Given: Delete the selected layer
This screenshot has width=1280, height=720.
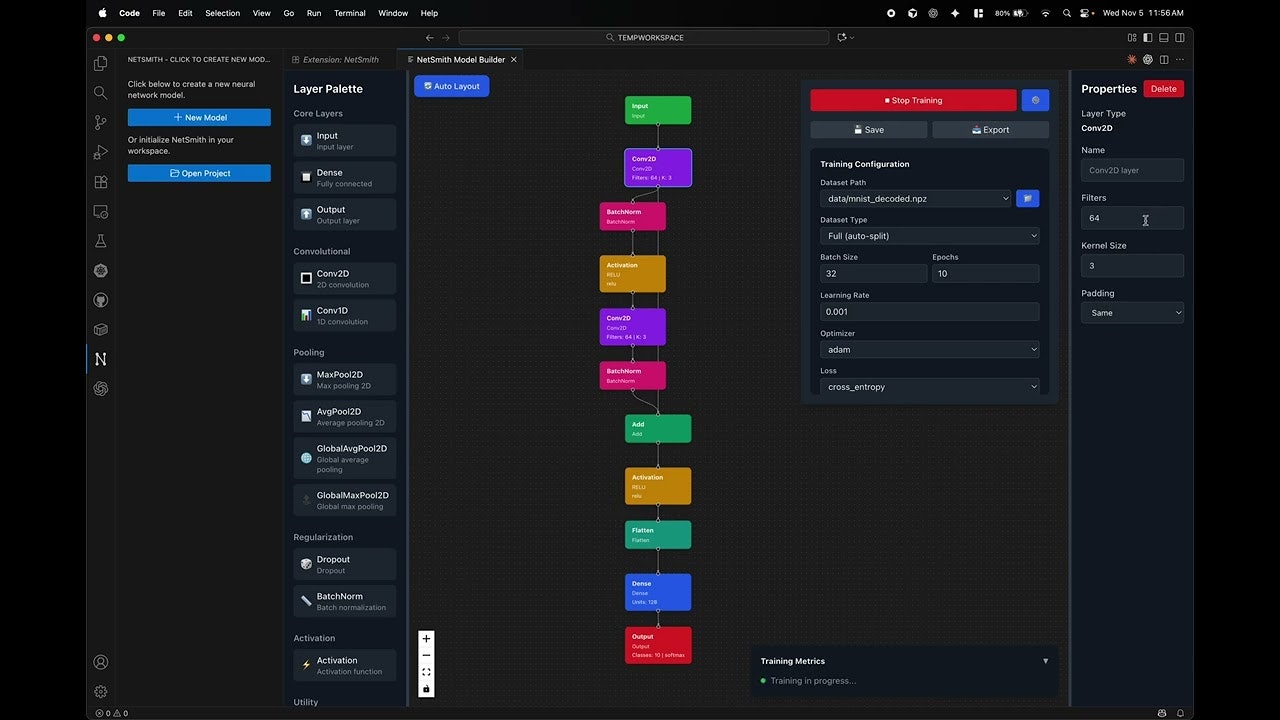Looking at the screenshot, I should [x=1164, y=89].
